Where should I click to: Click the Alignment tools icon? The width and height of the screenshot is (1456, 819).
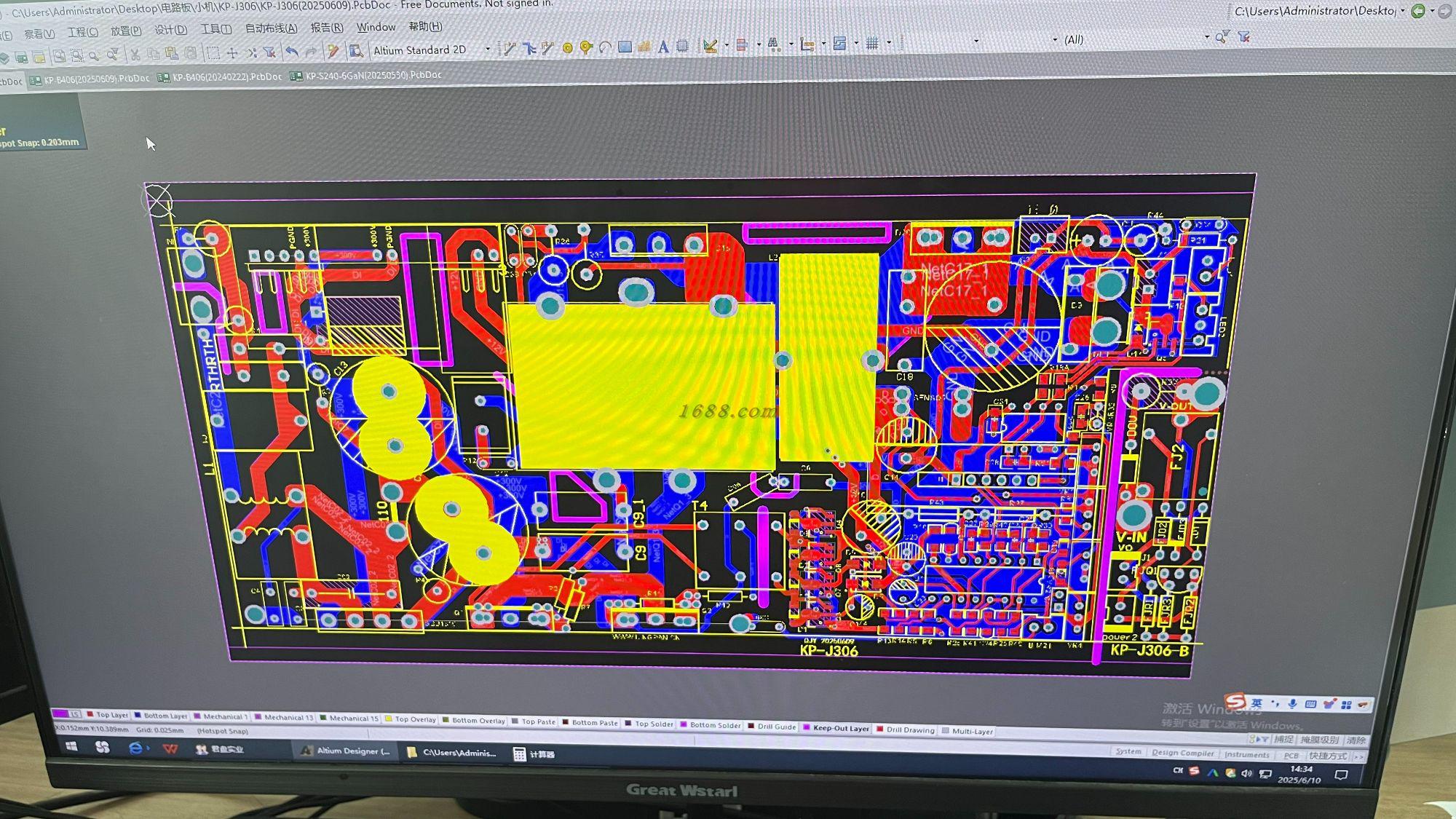pyautogui.click(x=742, y=45)
